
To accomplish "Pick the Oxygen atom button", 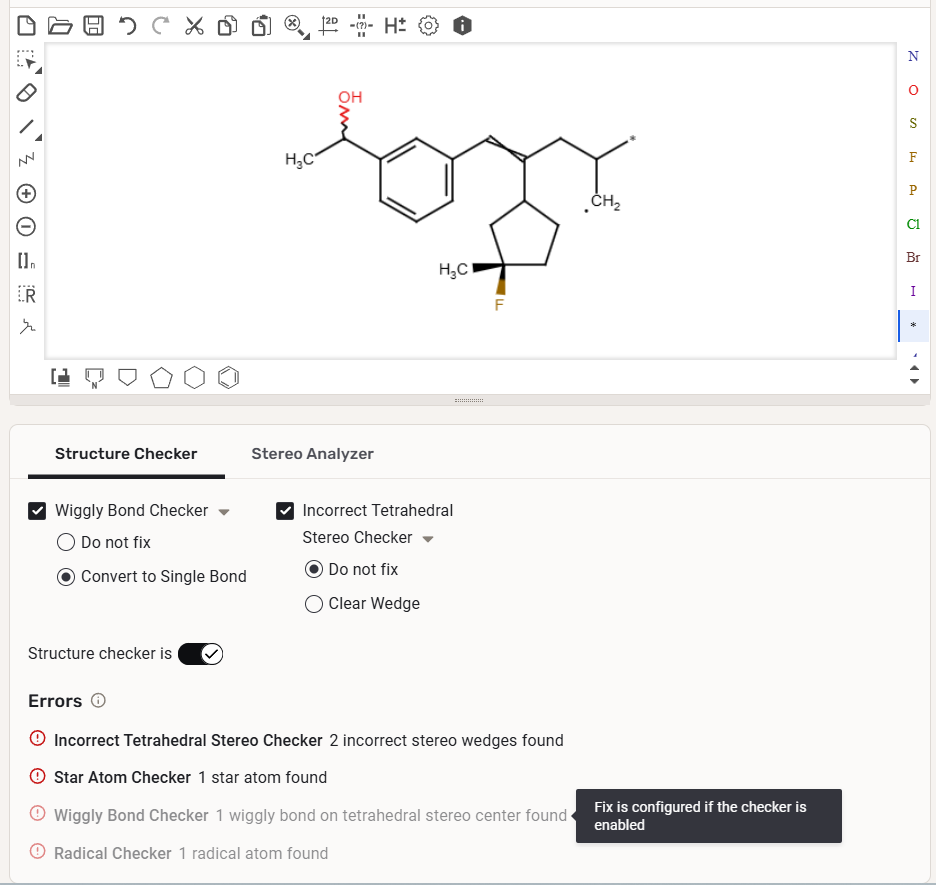I will coord(912,90).
